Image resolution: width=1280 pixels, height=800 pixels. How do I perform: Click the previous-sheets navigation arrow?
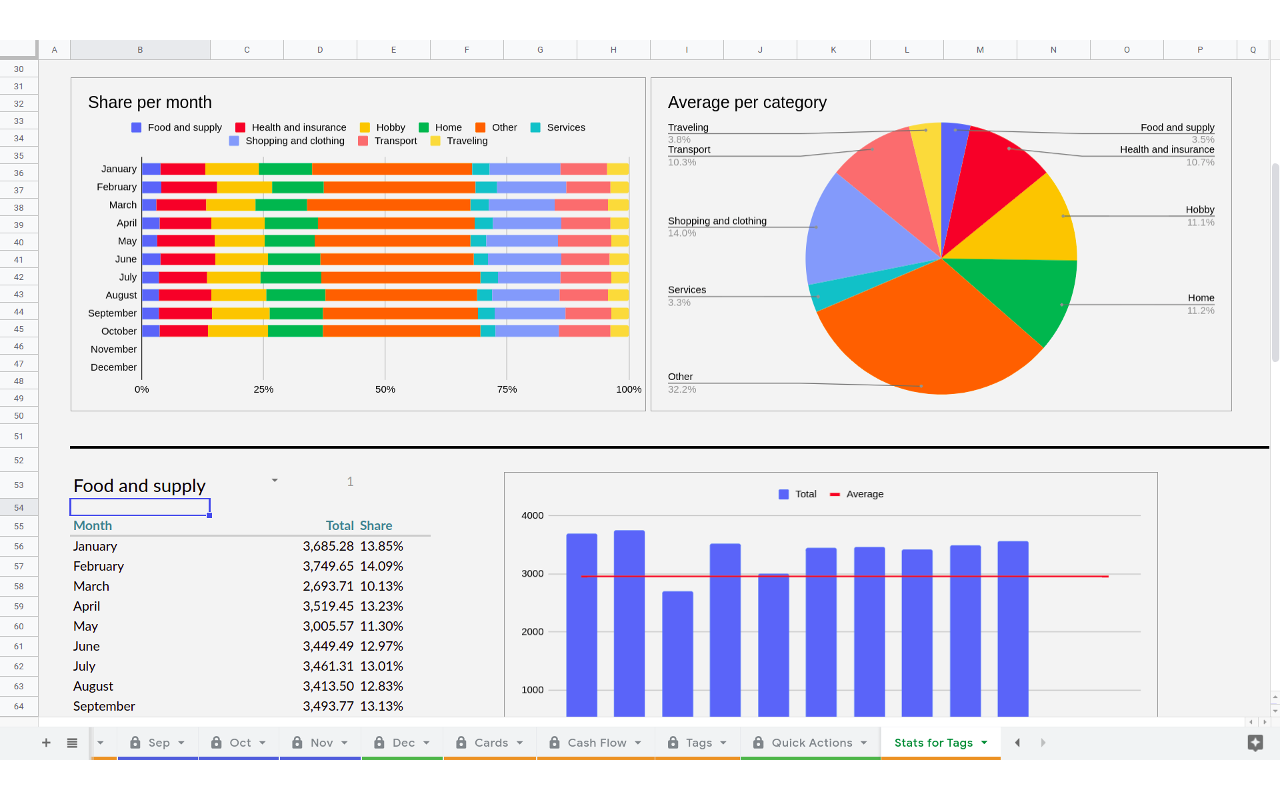(1016, 742)
